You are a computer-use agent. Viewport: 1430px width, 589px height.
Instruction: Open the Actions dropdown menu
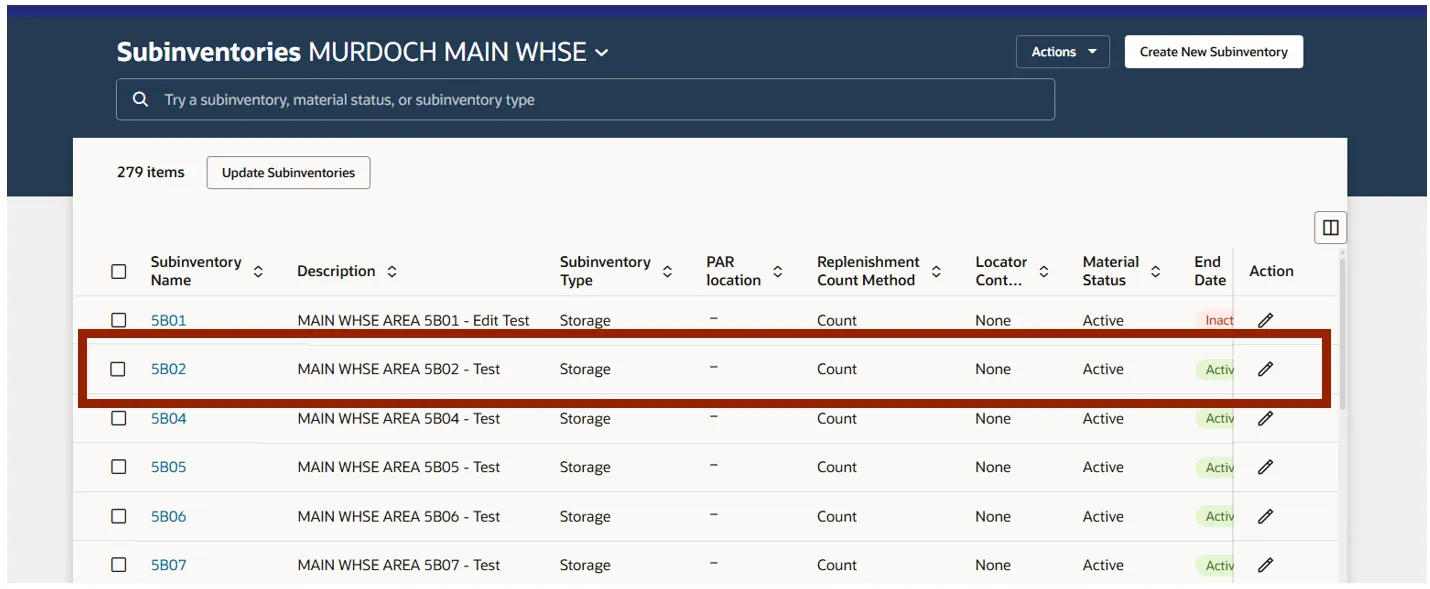(1062, 52)
